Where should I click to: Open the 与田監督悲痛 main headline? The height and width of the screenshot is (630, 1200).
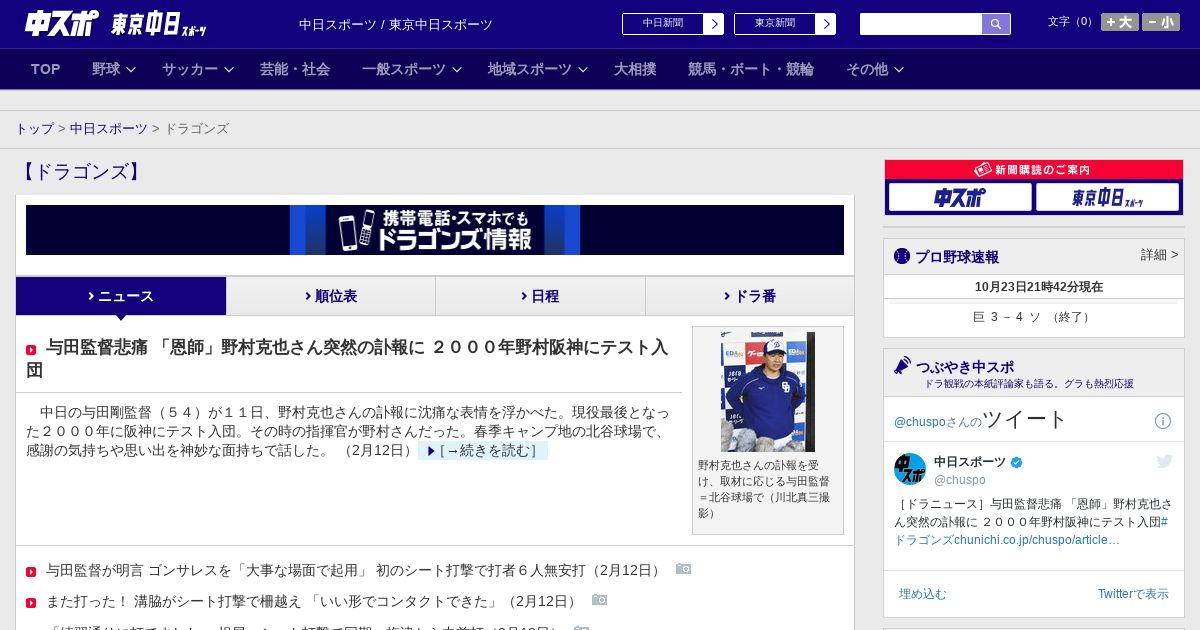pyautogui.click(x=347, y=358)
